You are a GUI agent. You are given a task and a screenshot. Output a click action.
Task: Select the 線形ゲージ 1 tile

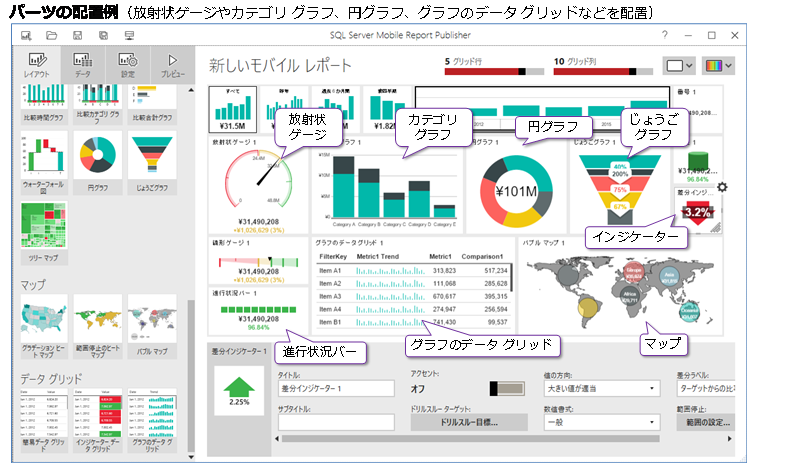tap(259, 260)
